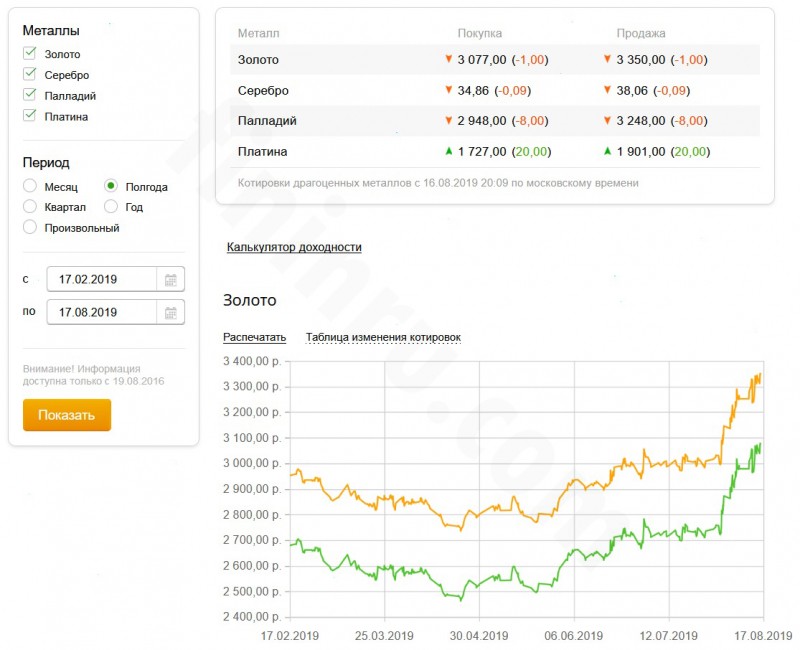
Task: Click the Показать button
Action: (67, 415)
